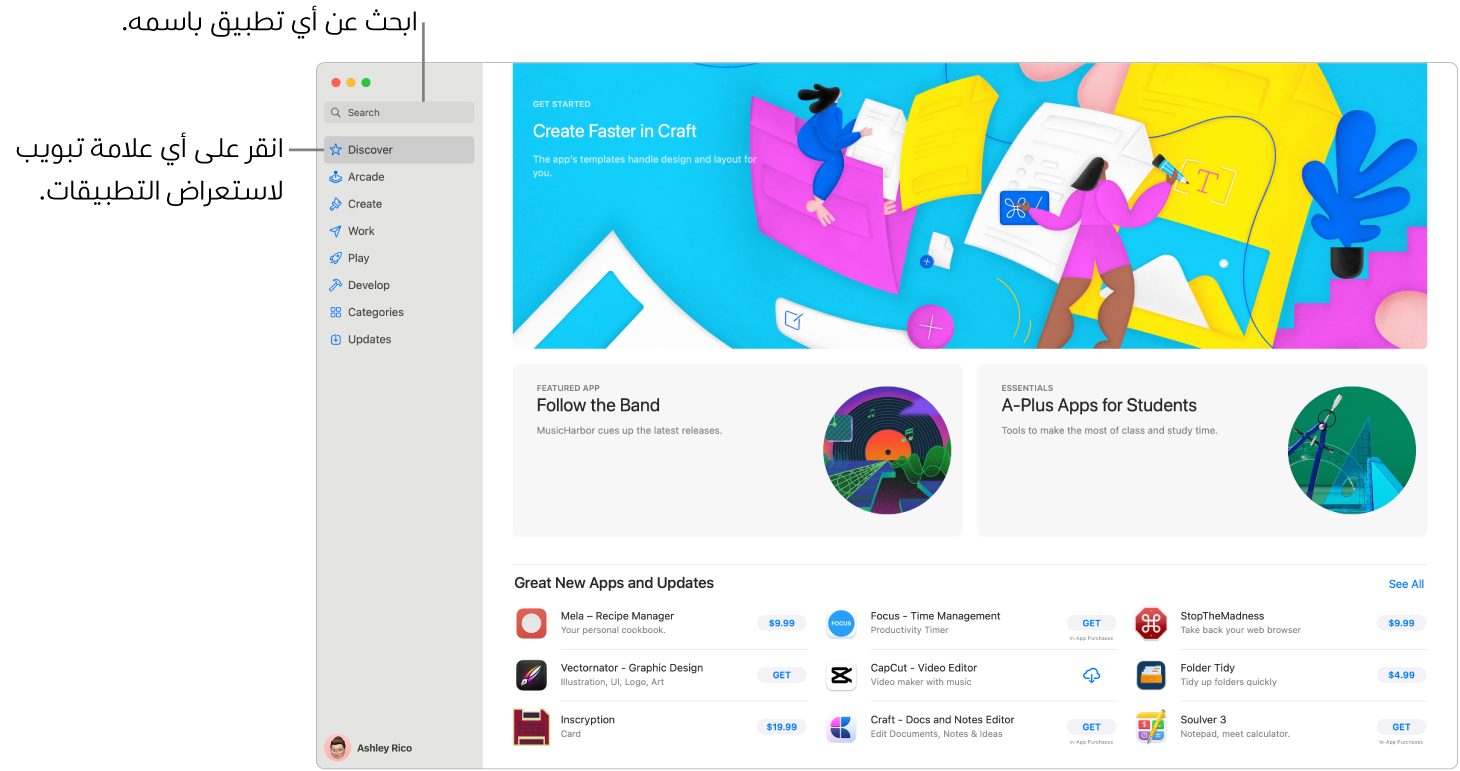
Task: Open the Vectornator app icon
Action: point(531,675)
